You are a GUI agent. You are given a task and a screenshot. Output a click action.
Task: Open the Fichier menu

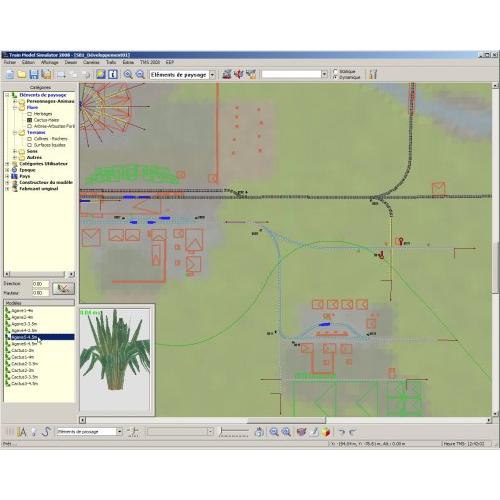(x=10, y=62)
